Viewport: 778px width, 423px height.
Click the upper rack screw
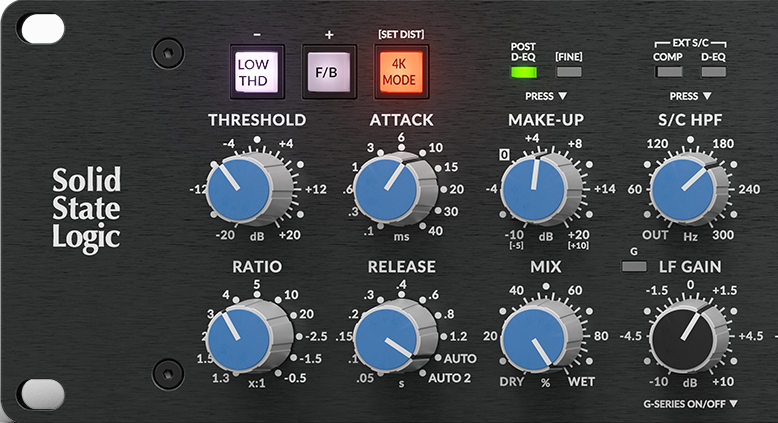pyautogui.click(x=168, y=53)
